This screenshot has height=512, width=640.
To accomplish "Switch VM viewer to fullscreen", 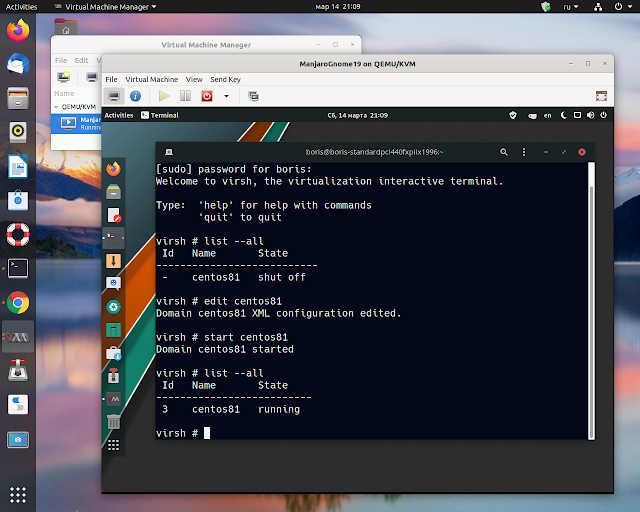I will [601, 96].
